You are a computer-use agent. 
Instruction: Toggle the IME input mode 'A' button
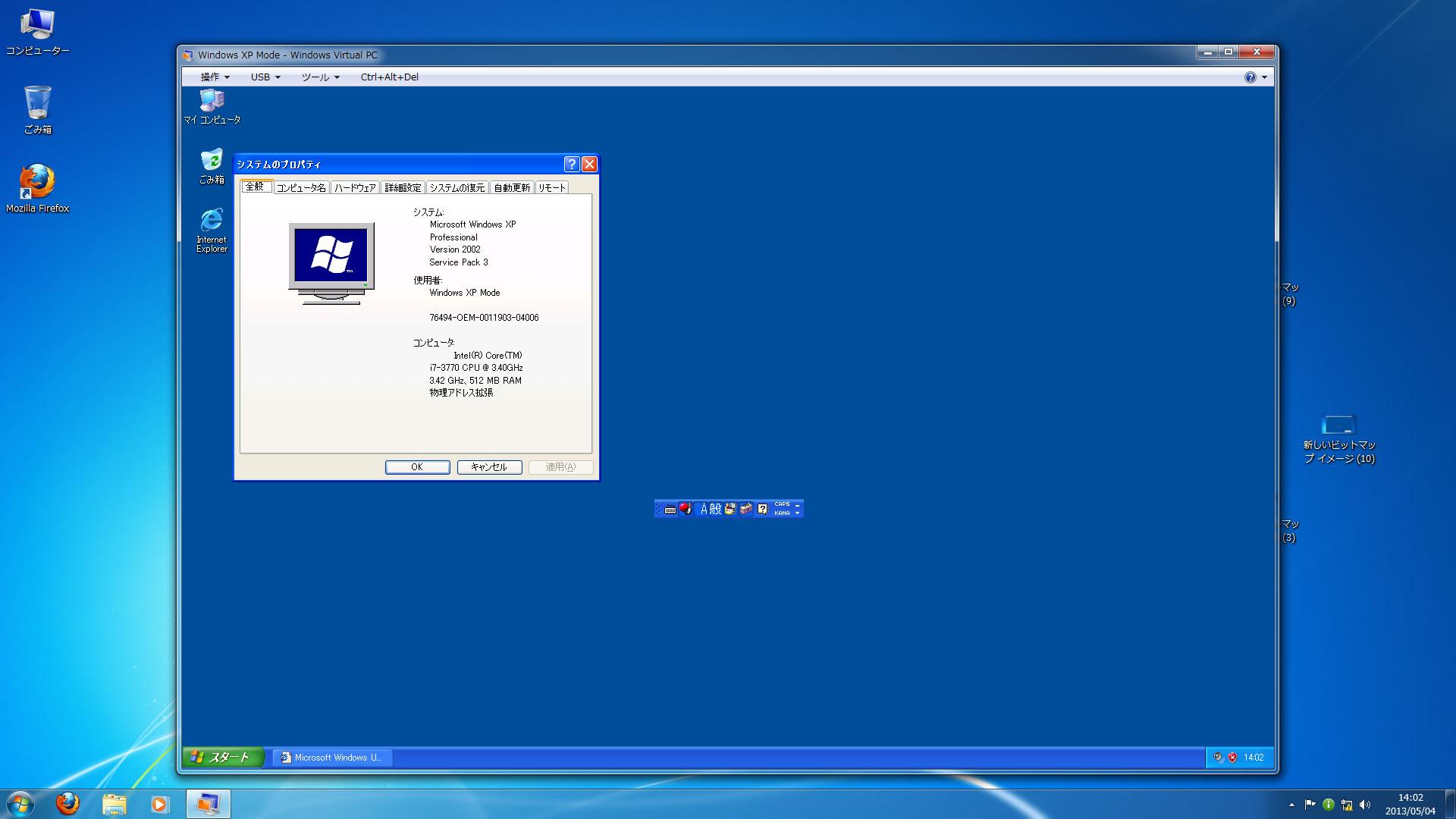click(x=704, y=510)
